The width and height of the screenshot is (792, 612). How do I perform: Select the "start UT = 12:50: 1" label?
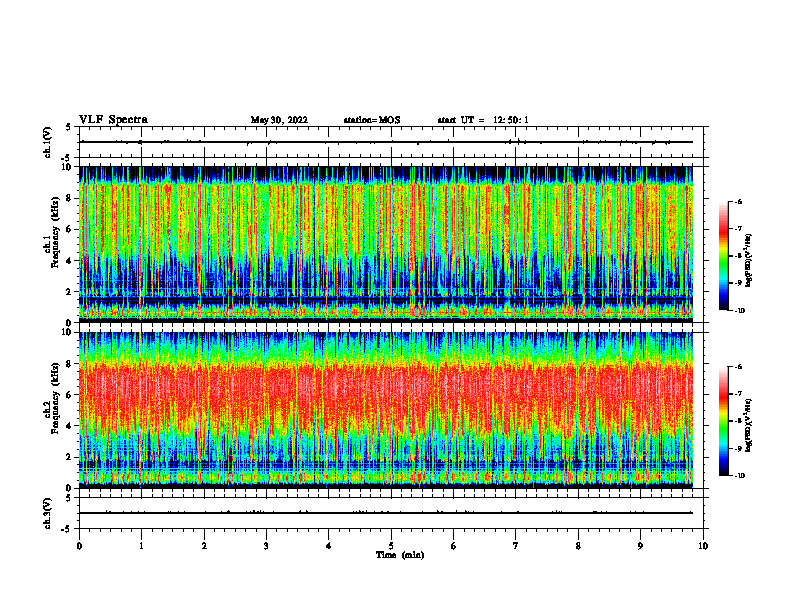483,120
